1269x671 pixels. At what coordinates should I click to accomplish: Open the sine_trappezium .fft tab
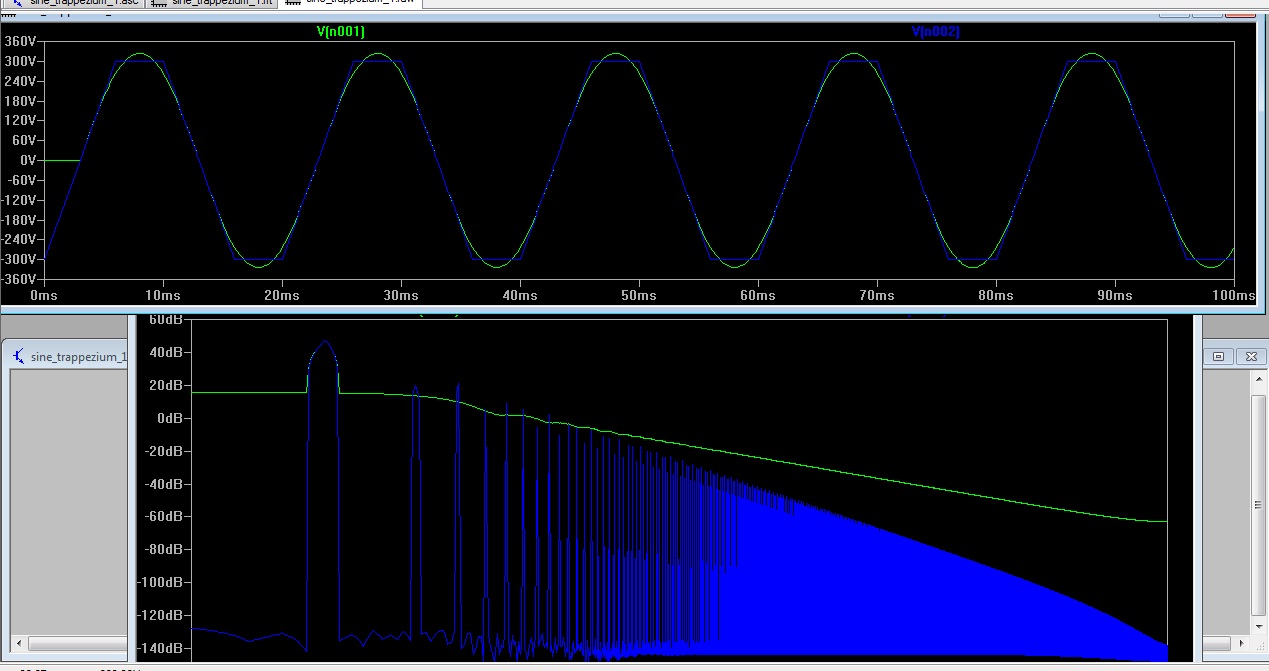coord(222,3)
